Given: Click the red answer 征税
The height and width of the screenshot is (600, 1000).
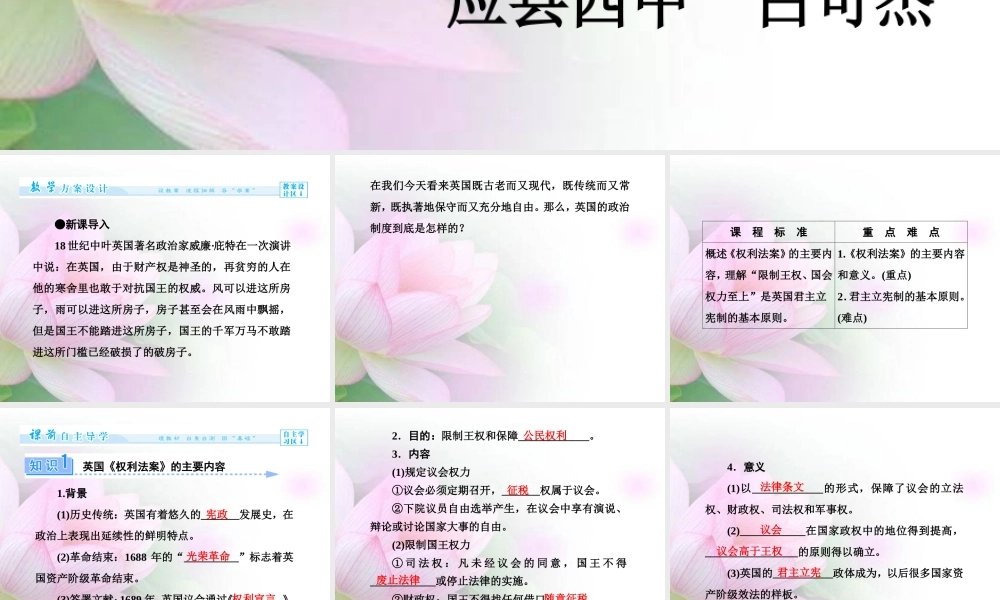Looking at the screenshot, I should [x=518, y=490].
